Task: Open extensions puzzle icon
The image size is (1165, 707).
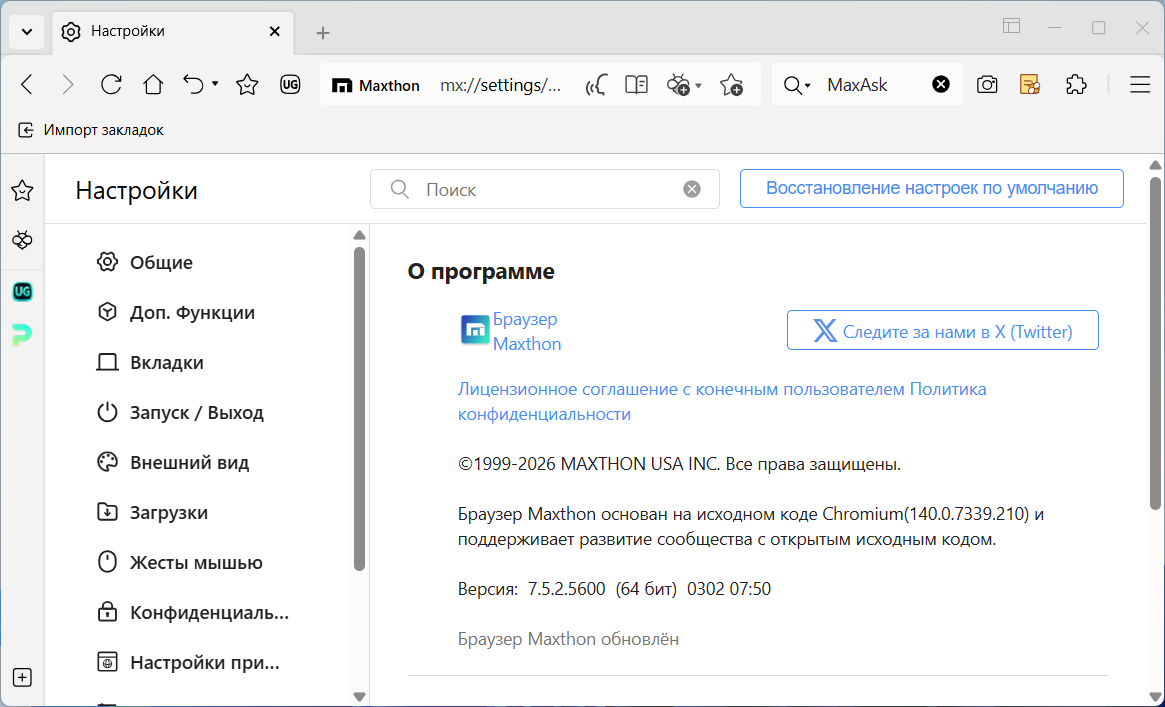Action: click(1076, 85)
